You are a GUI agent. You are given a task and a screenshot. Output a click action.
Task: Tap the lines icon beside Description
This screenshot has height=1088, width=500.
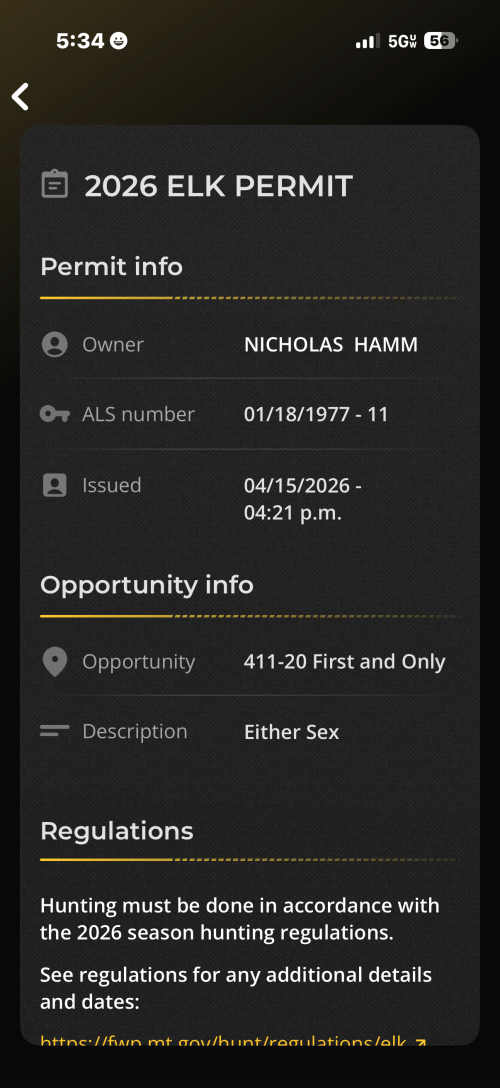[x=55, y=731]
